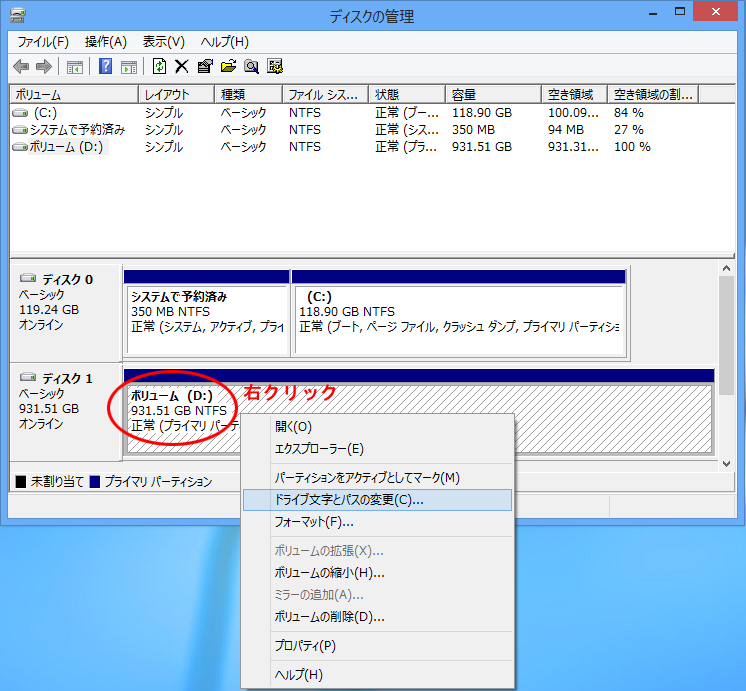Click プロパティ(P) in the context menu
This screenshot has height=691, width=746.
pos(305,646)
